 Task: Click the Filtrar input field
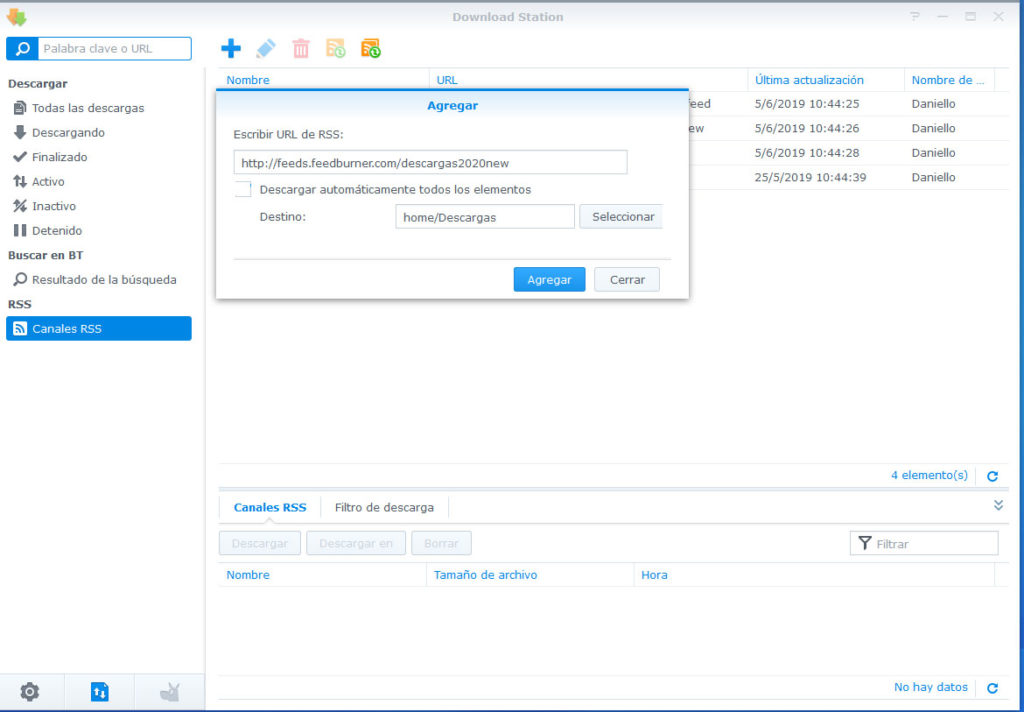coord(924,543)
